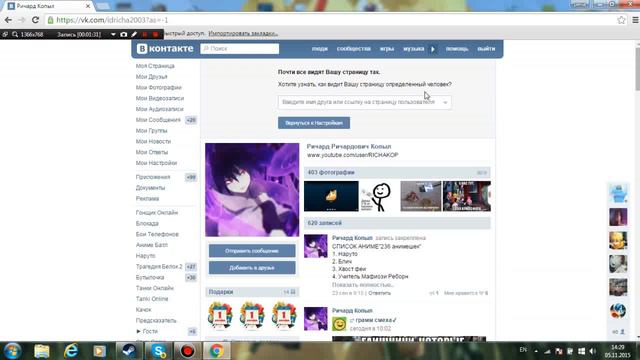Open Мои Группы in sidebar
Screen dimensions: 640x360
coord(151,131)
